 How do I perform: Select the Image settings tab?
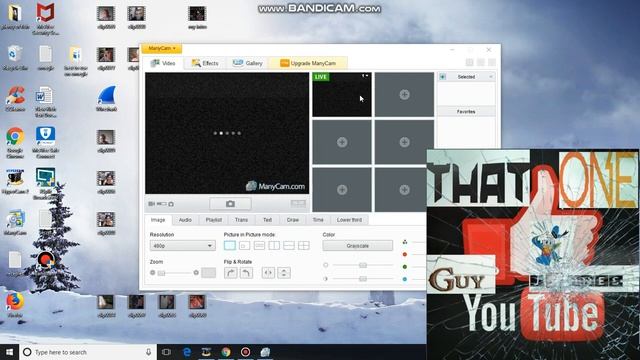158,220
